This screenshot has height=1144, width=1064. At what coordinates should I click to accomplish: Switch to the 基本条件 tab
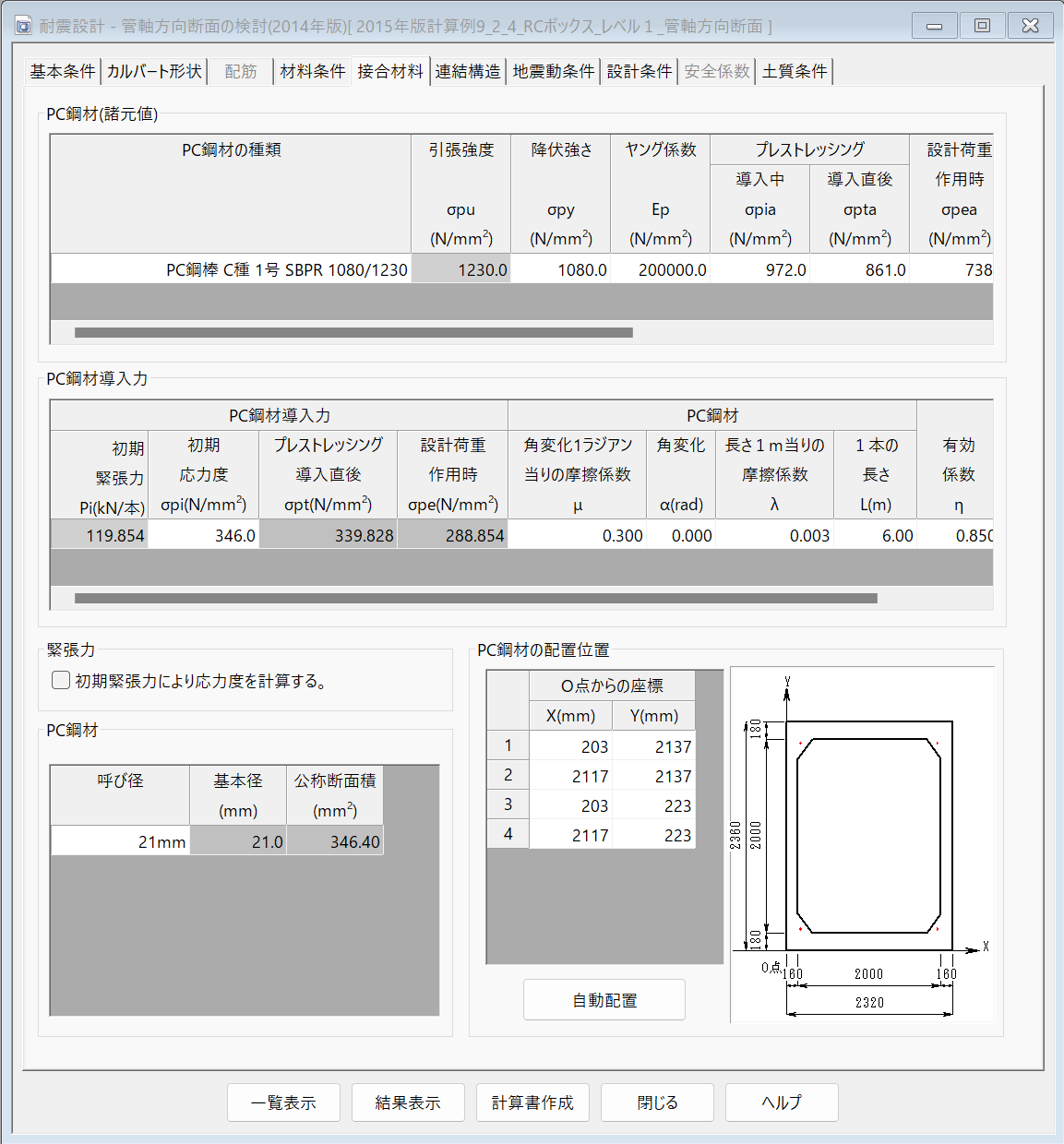(x=63, y=71)
